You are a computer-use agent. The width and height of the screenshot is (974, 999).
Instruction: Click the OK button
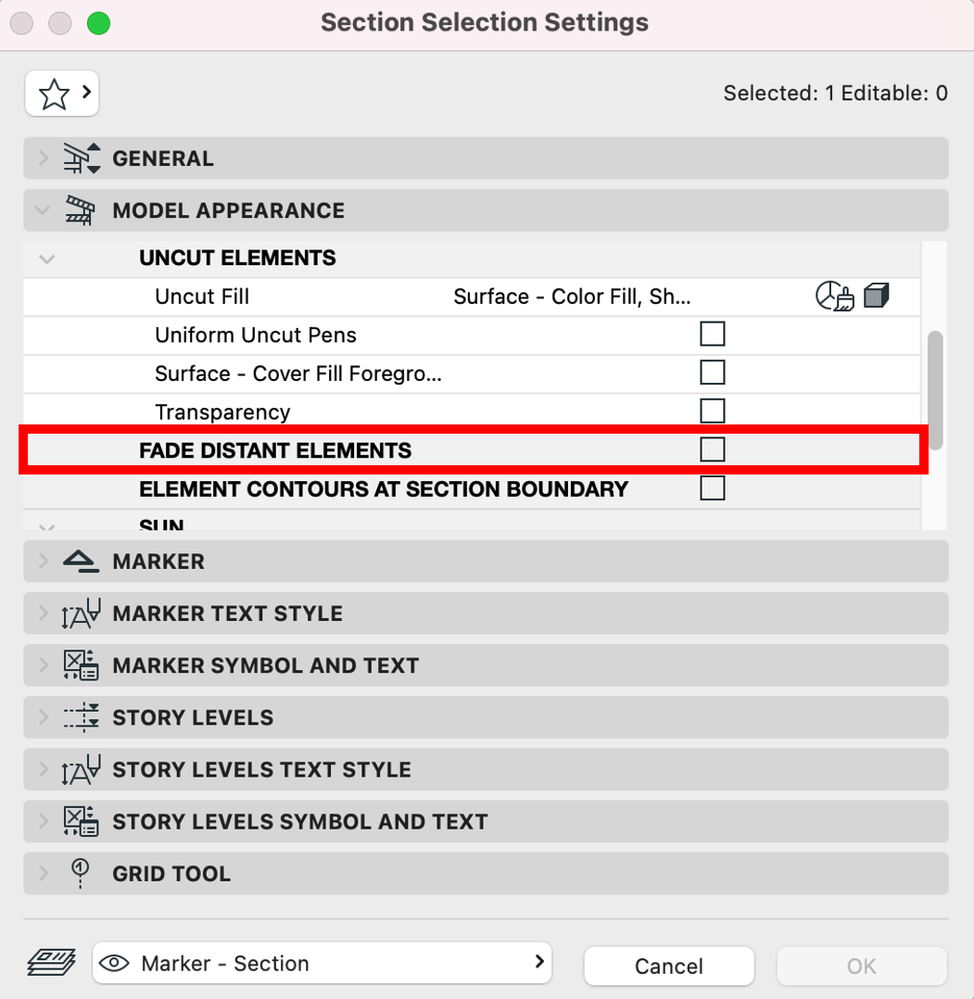(x=861, y=966)
